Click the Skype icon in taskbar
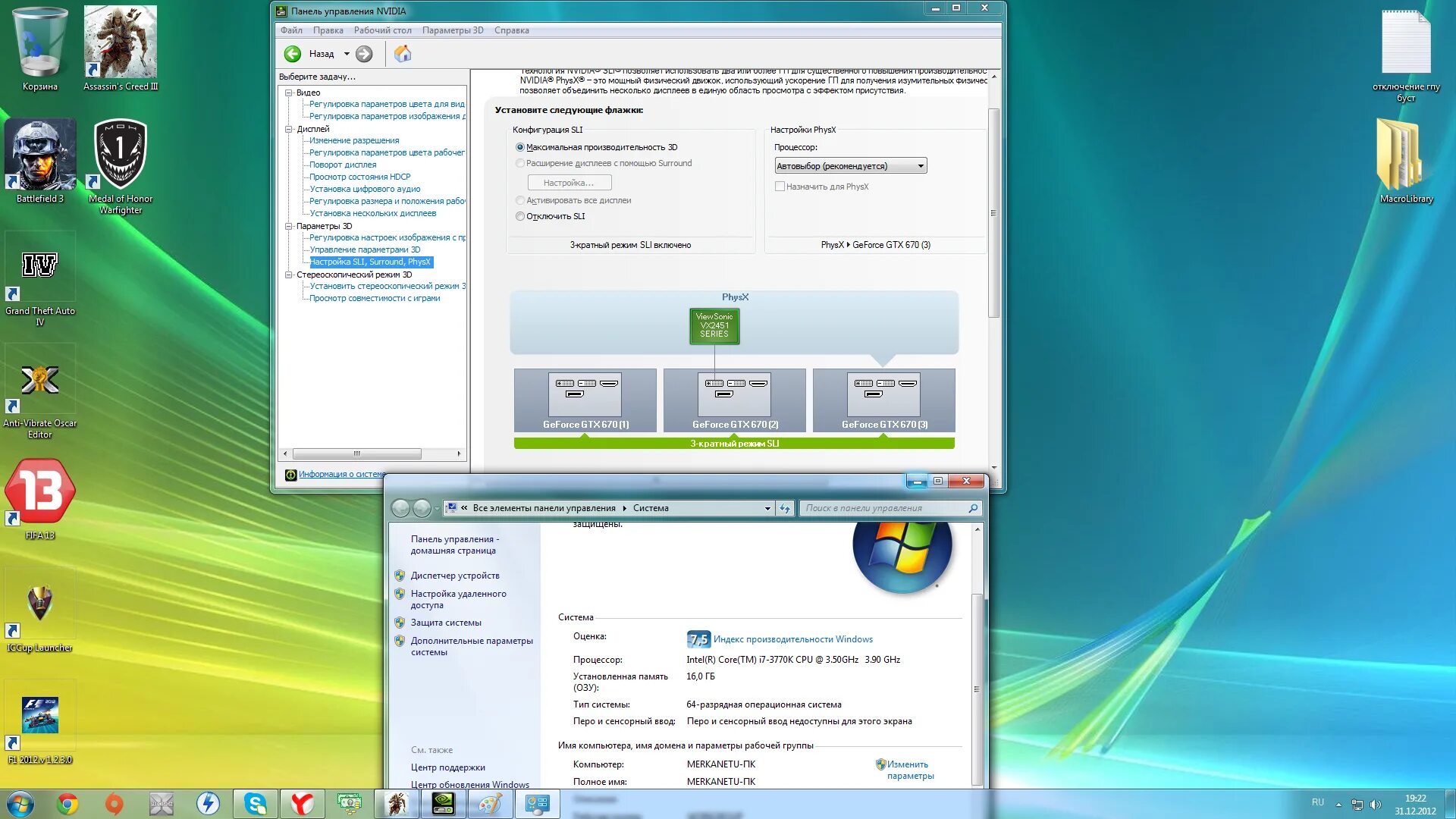 click(x=256, y=803)
